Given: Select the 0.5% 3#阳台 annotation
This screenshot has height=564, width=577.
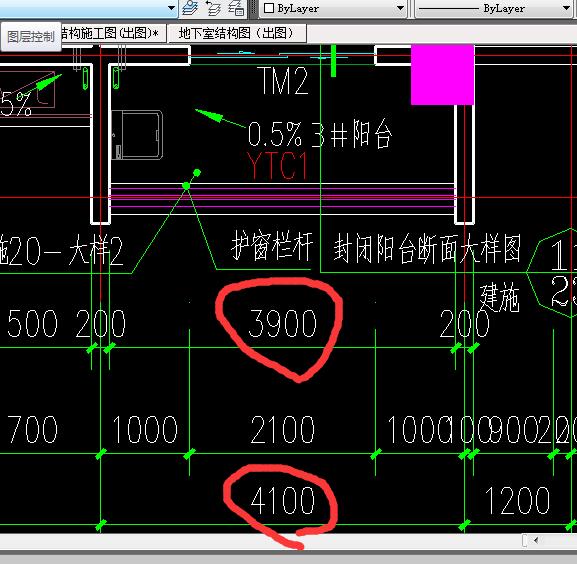Looking at the screenshot, I should pos(319,133).
